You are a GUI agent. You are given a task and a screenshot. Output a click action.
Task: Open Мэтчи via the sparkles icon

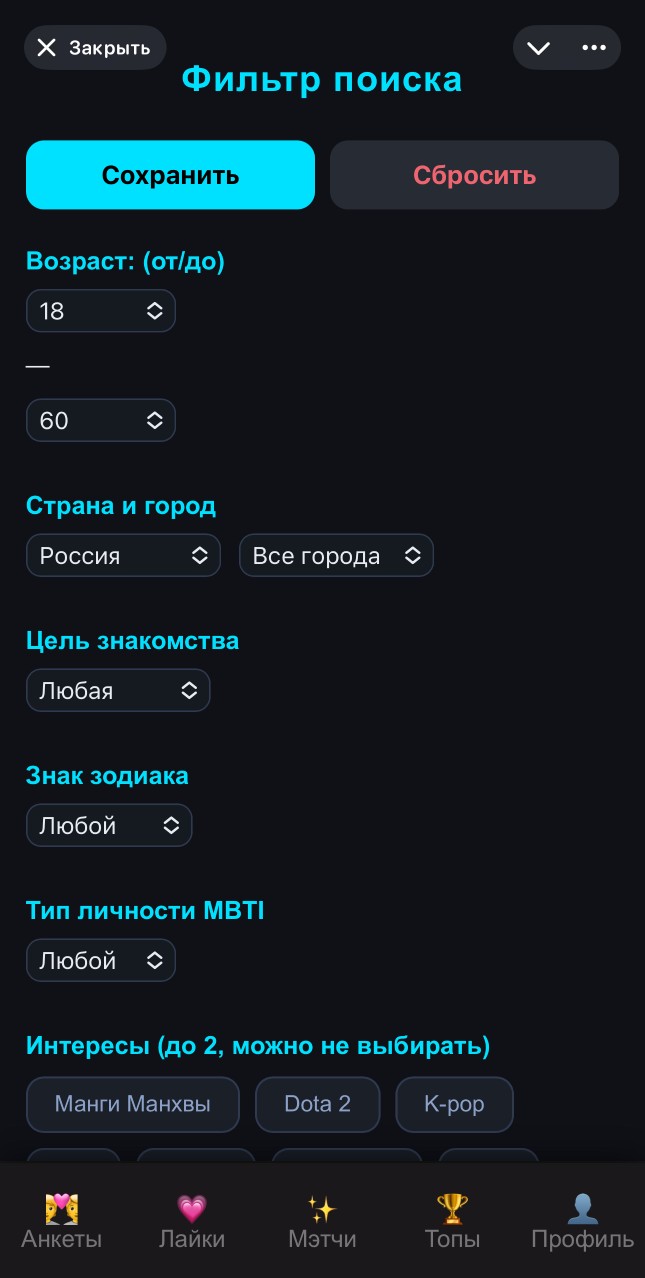pyautogui.click(x=322, y=1218)
